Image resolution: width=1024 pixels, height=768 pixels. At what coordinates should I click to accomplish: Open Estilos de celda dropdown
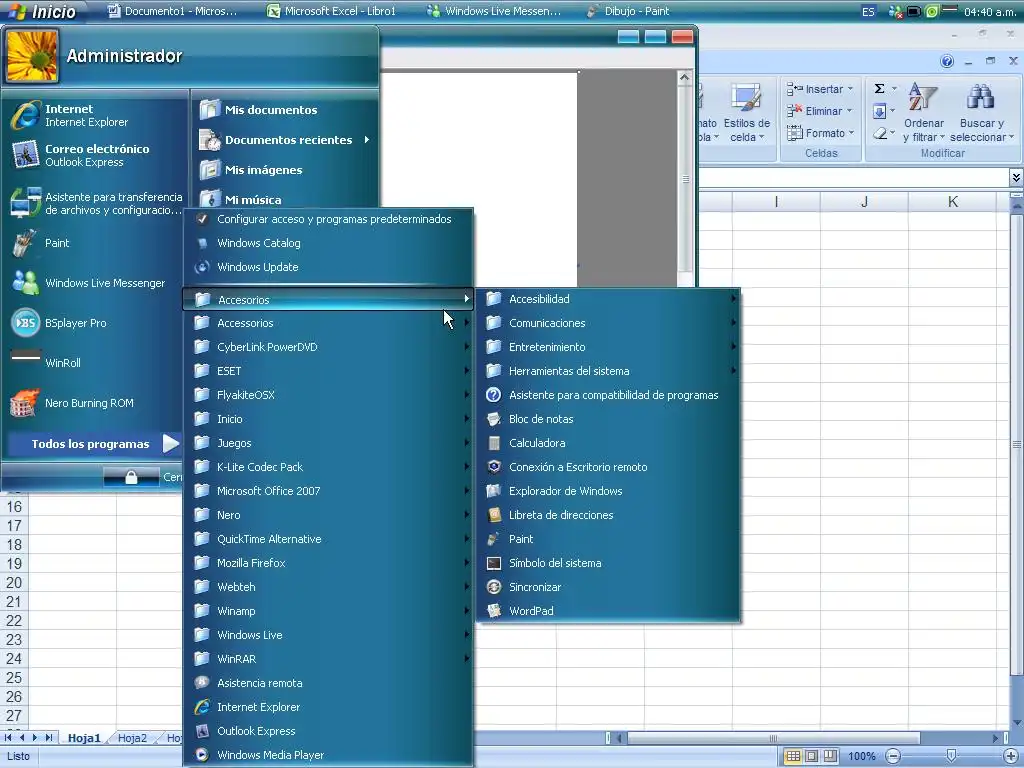[746, 113]
